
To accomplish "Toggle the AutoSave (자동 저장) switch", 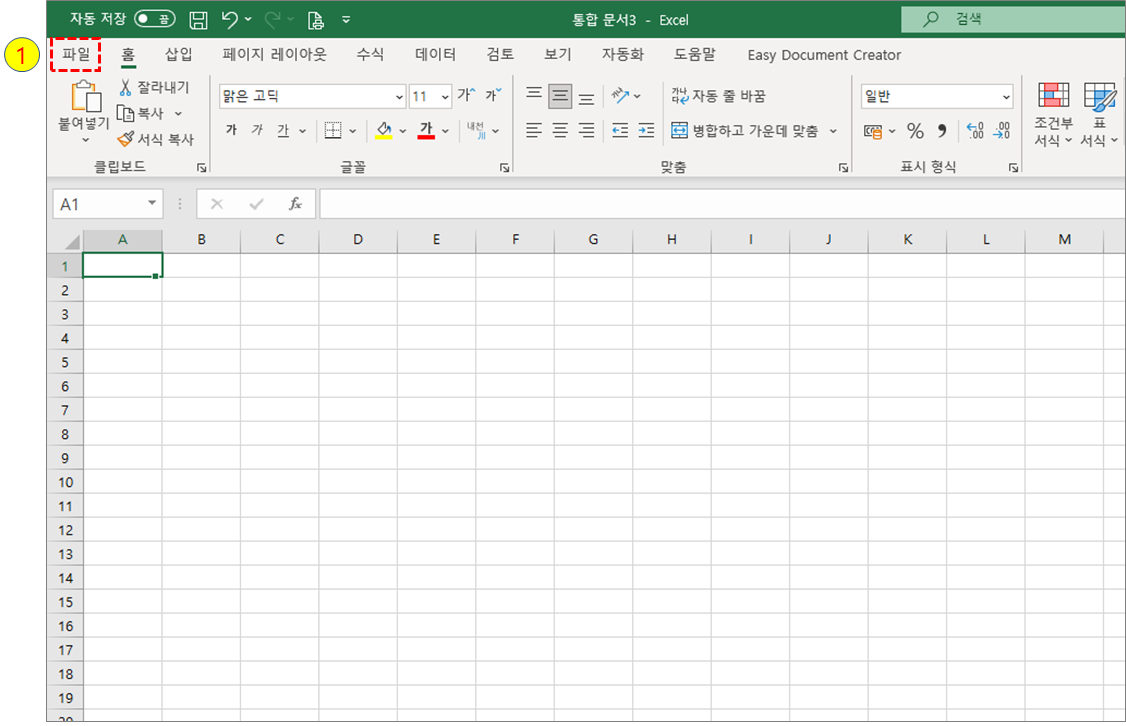I will 154,19.
